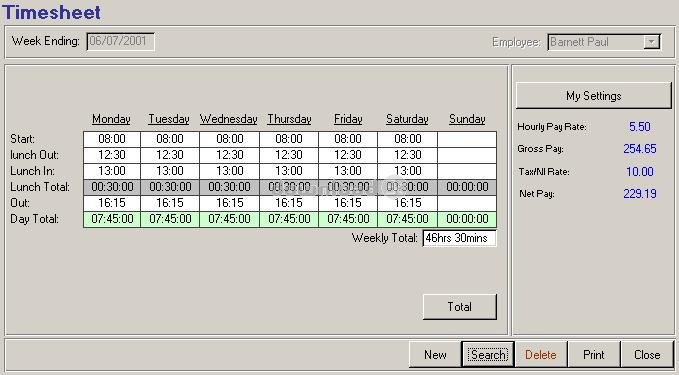
Task: Click Wednesday's Lunch In time cell
Action: tap(230, 171)
